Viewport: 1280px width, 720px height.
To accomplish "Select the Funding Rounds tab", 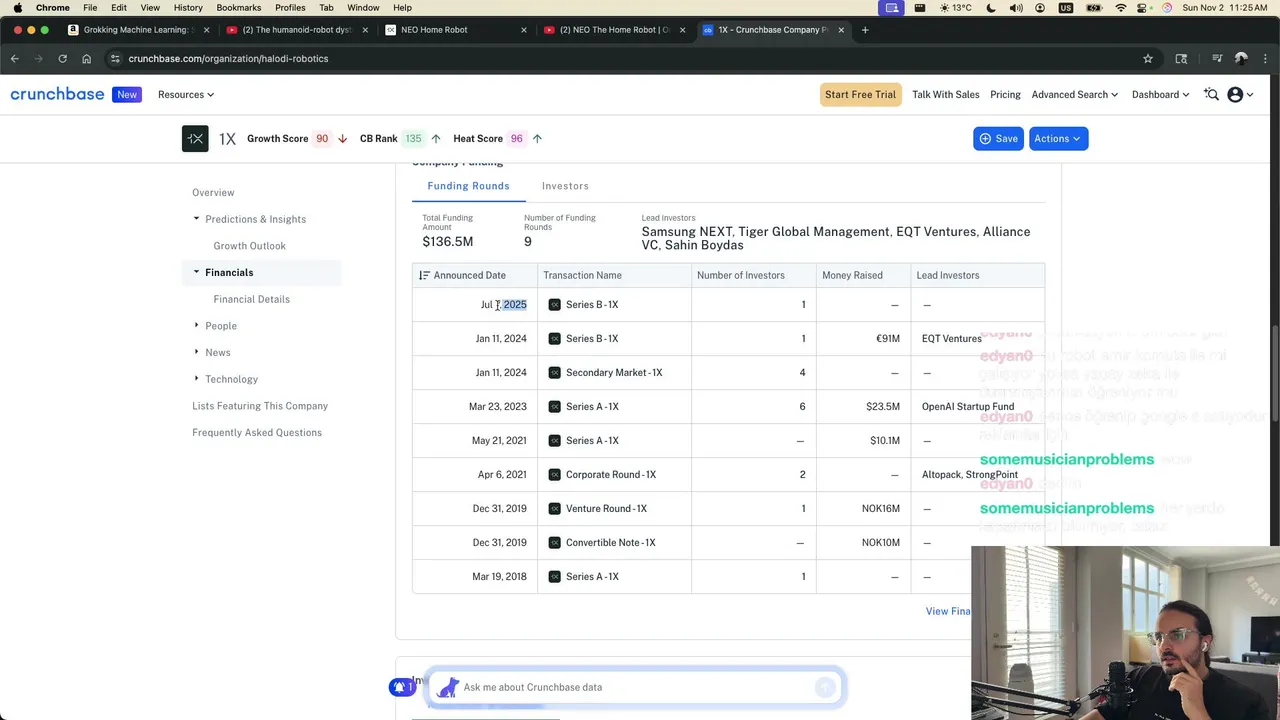I will [468, 186].
